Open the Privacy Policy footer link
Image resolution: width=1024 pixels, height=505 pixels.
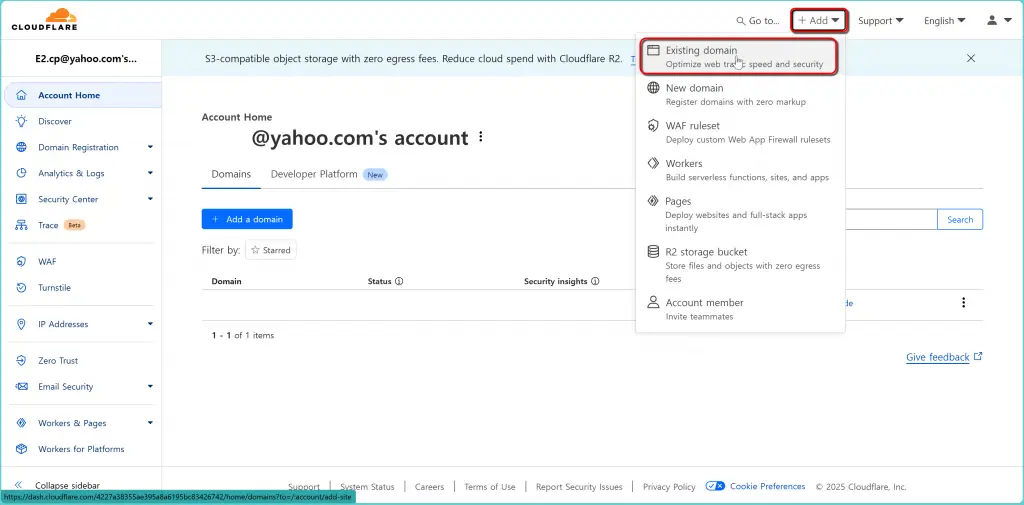(669, 487)
